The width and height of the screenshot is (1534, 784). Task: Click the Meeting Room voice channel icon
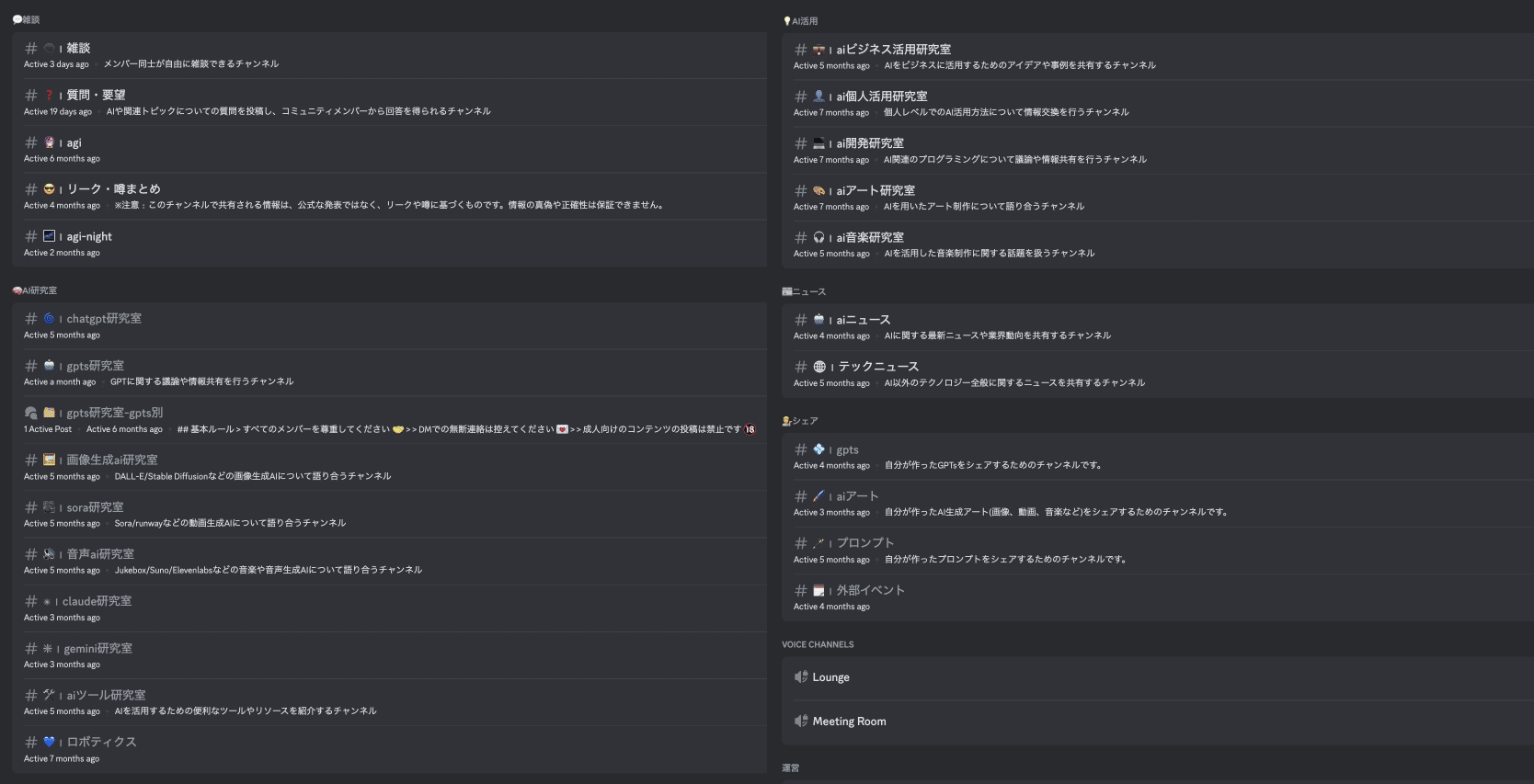coord(800,722)
